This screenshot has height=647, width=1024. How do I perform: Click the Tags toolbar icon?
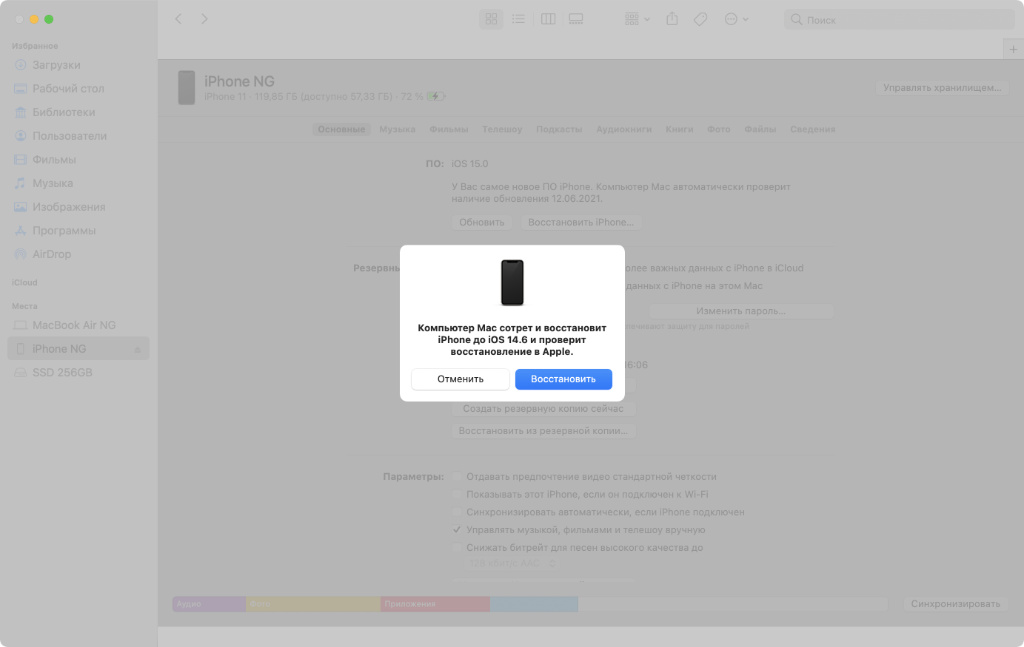click(x=700, y=19)
